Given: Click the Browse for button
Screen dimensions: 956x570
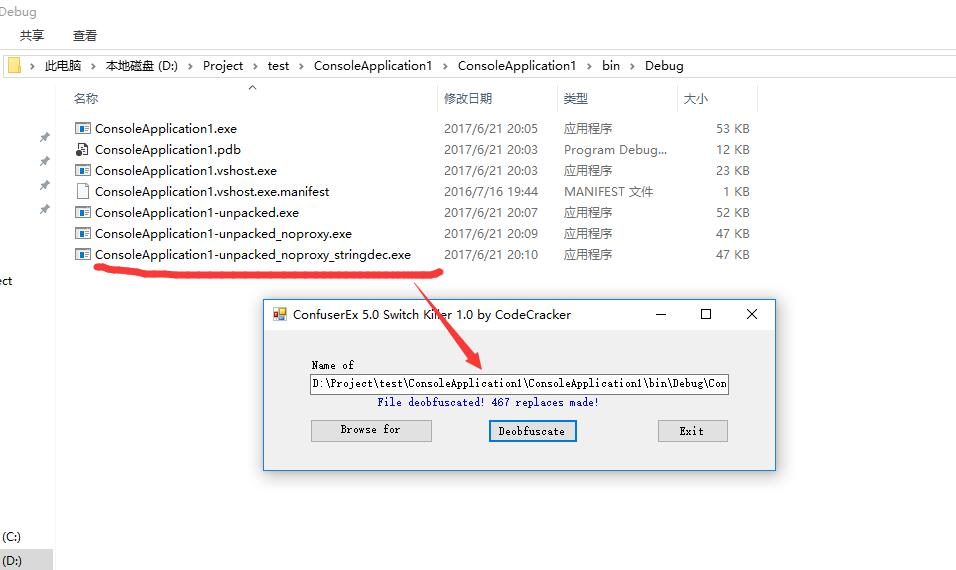Looking at the screenshot, I should [x=371, y=430].
